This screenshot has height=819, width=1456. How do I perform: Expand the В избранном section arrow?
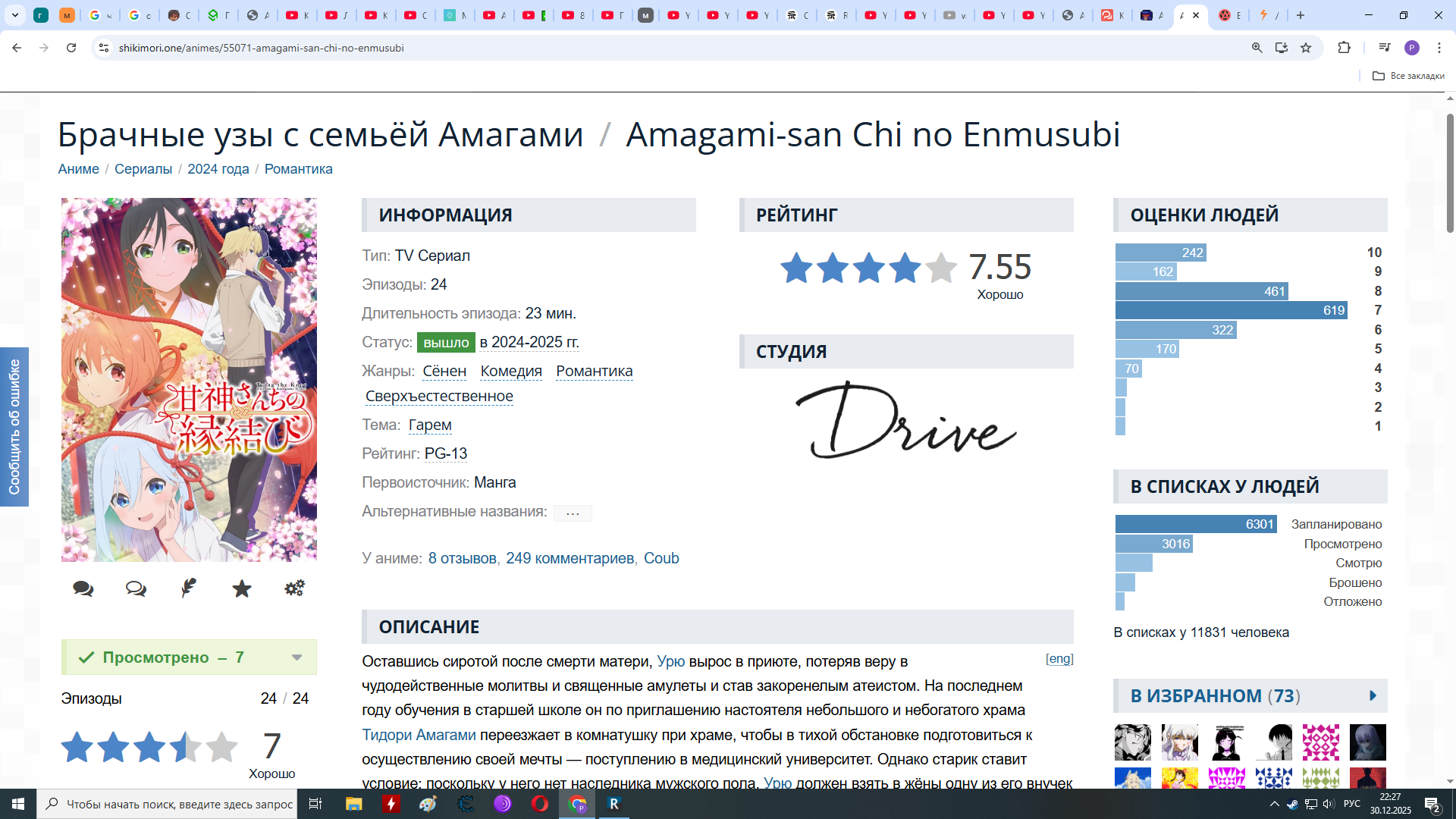1373,695
